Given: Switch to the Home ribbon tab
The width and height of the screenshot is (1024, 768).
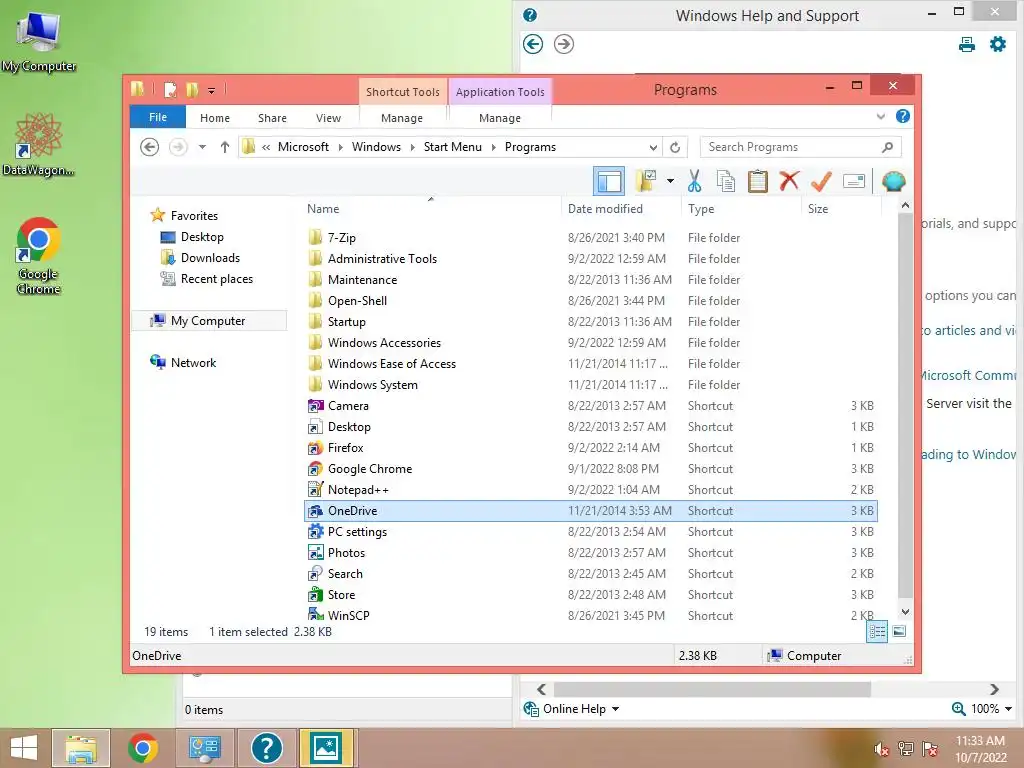Looking at the screenshot, I should coord(215,118).
